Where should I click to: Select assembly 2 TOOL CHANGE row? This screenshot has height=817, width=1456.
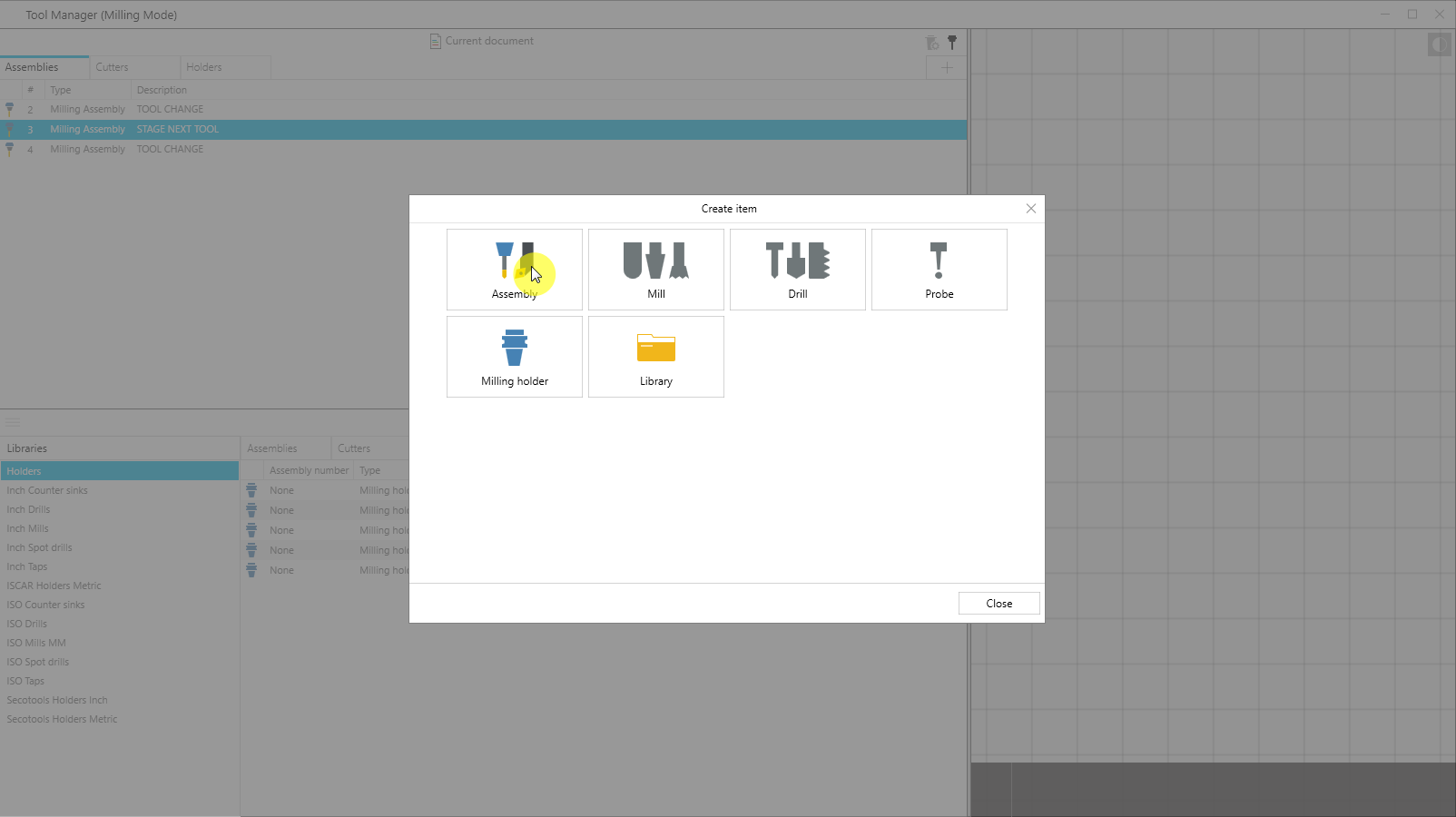[x=170, y=109]
